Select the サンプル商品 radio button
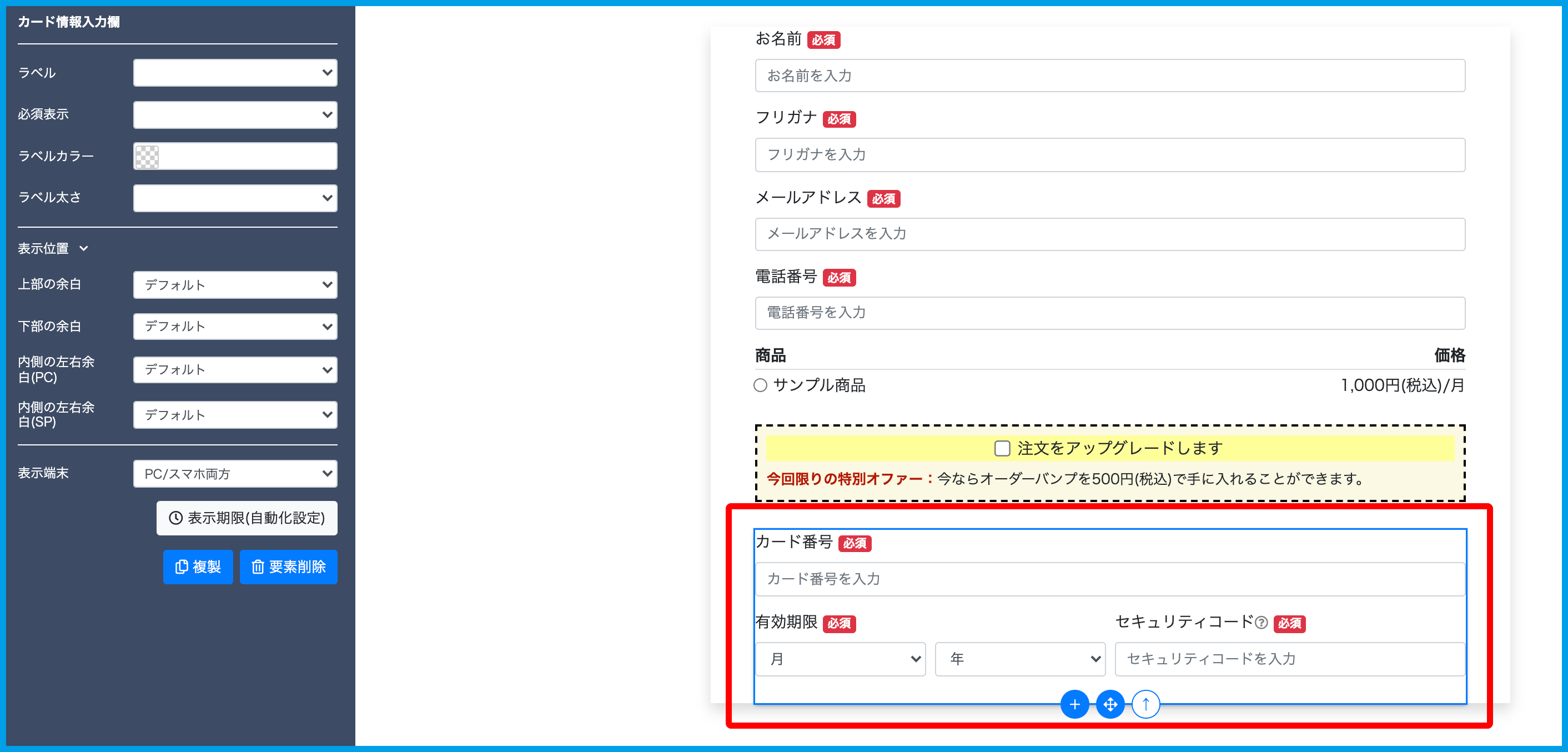The image size is (1568, 752). 760,385
